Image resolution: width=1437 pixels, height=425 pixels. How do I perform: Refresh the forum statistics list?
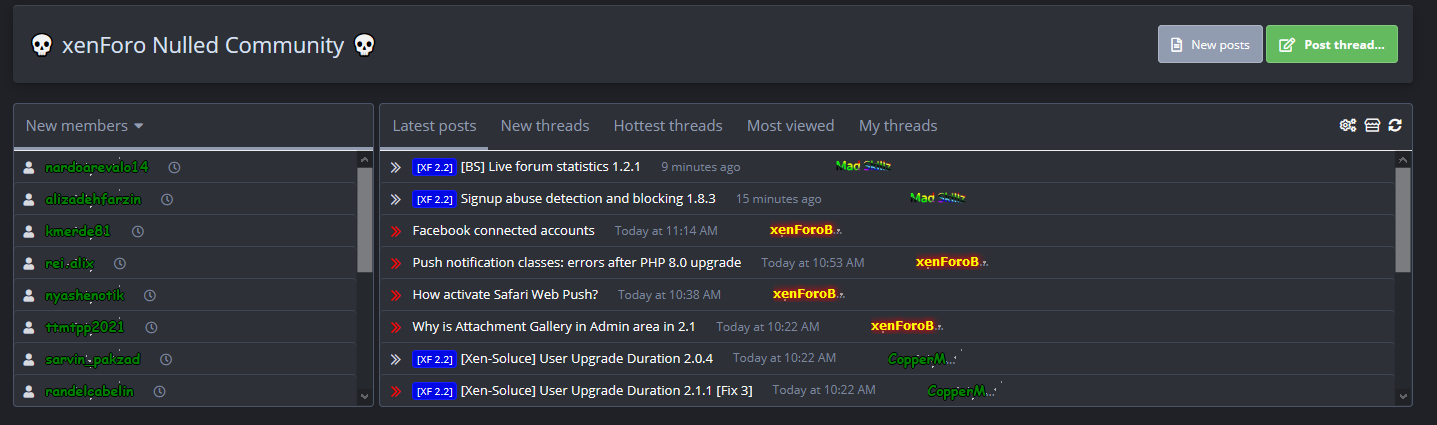1395,125
